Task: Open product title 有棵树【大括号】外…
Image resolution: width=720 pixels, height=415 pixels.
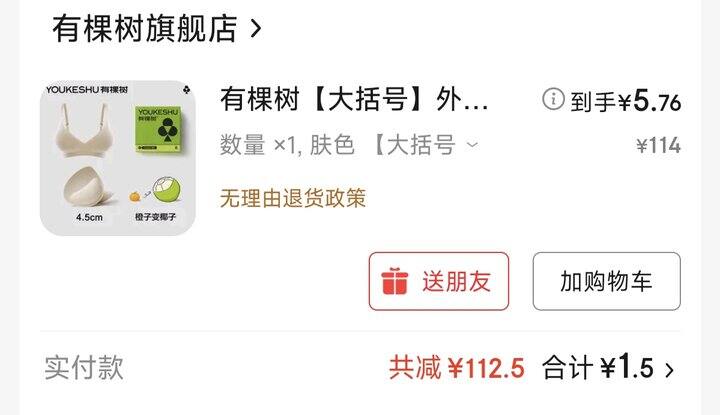Action: coord(354,99)
